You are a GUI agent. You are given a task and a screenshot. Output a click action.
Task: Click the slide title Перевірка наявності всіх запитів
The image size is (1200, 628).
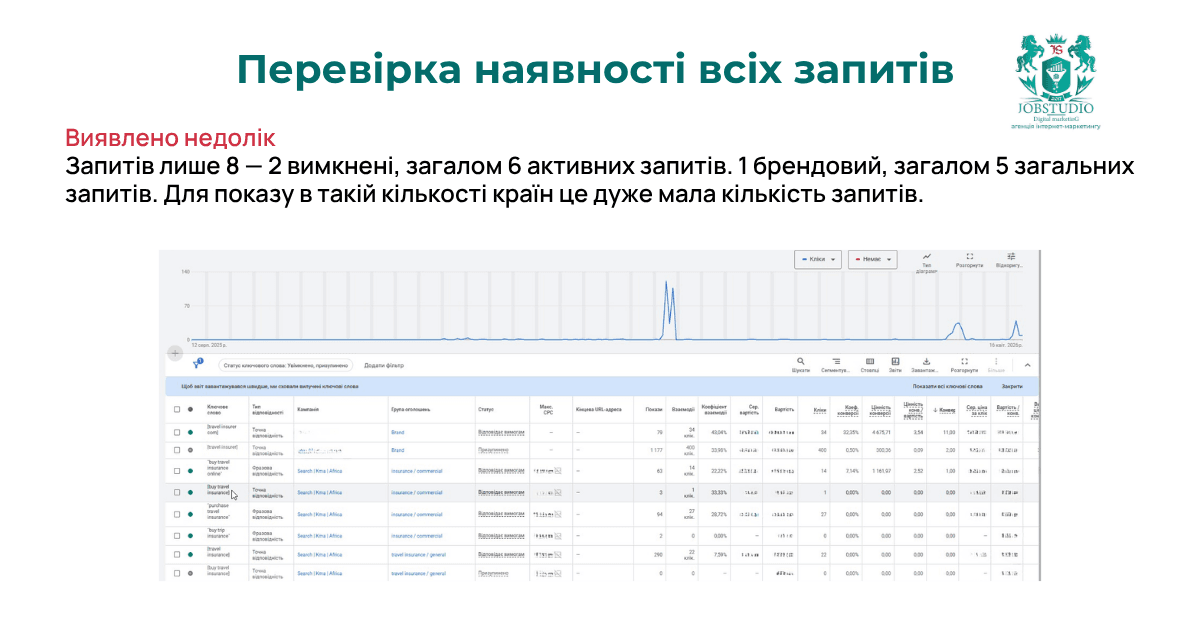[x=595, y=70]
